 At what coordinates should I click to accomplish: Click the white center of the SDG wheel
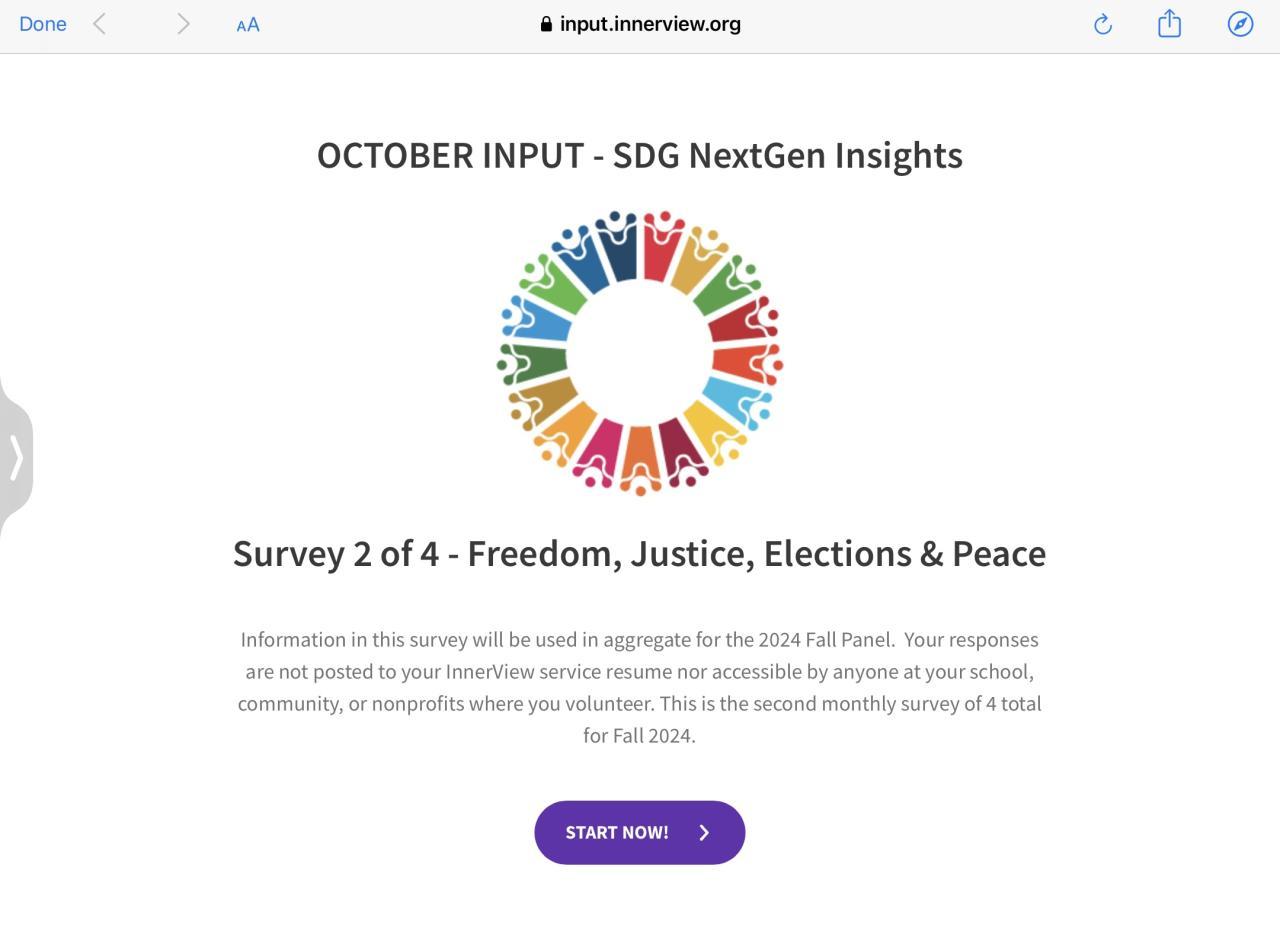tap(640, 354)
